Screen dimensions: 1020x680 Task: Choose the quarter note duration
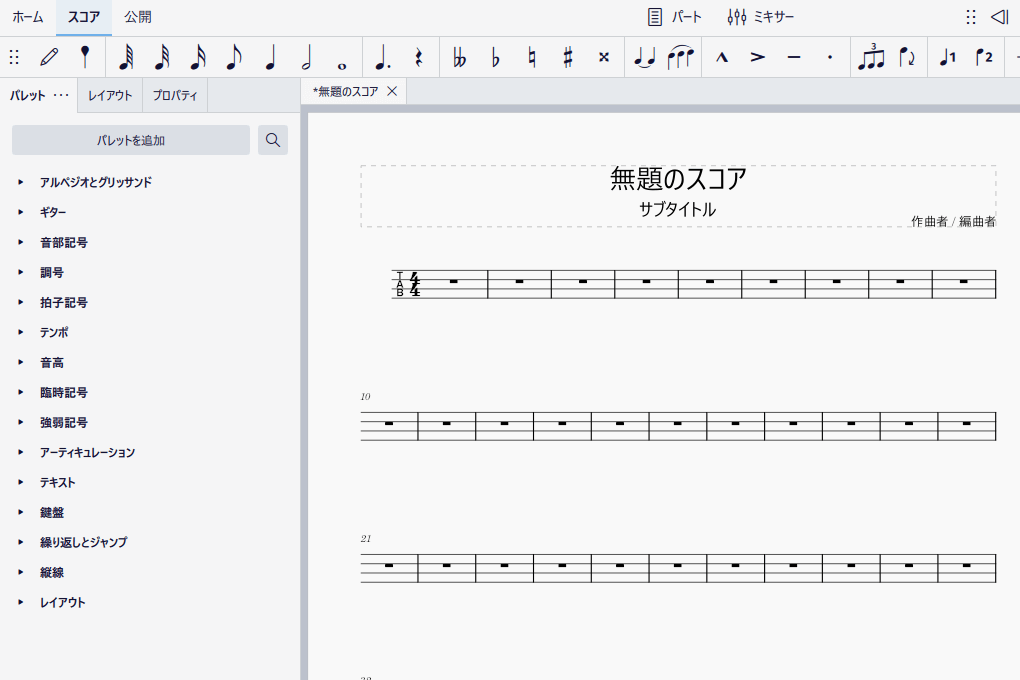(270, 57)
